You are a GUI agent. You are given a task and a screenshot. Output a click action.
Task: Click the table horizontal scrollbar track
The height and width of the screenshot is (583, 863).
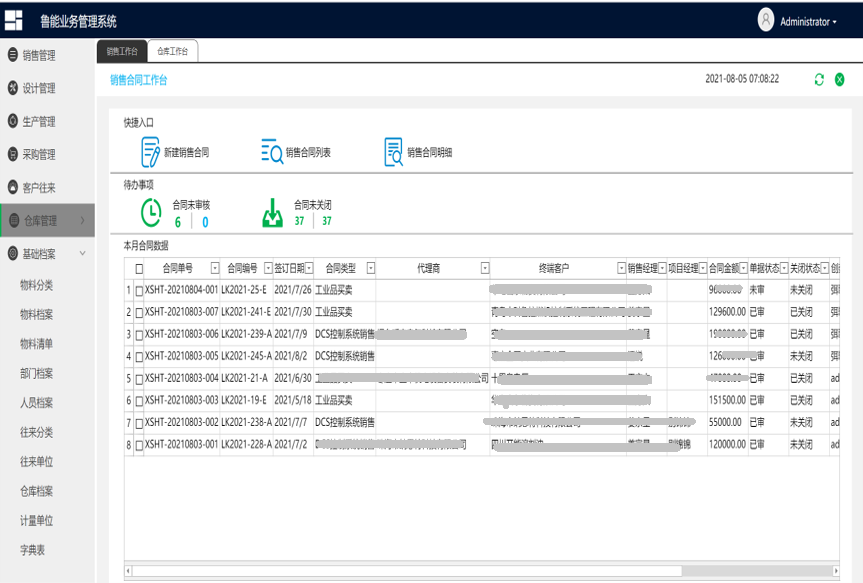pos(482,571)
